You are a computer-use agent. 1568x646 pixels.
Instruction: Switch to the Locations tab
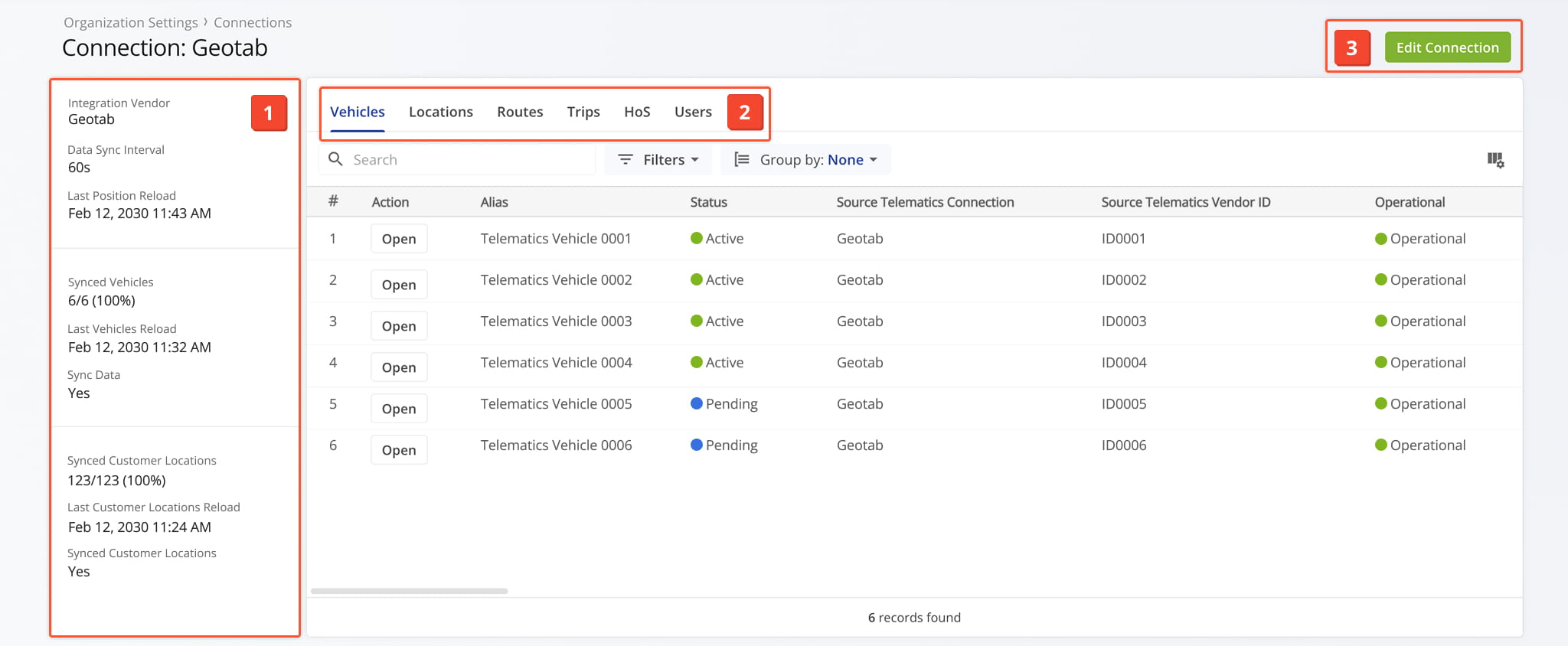point(440,112)
